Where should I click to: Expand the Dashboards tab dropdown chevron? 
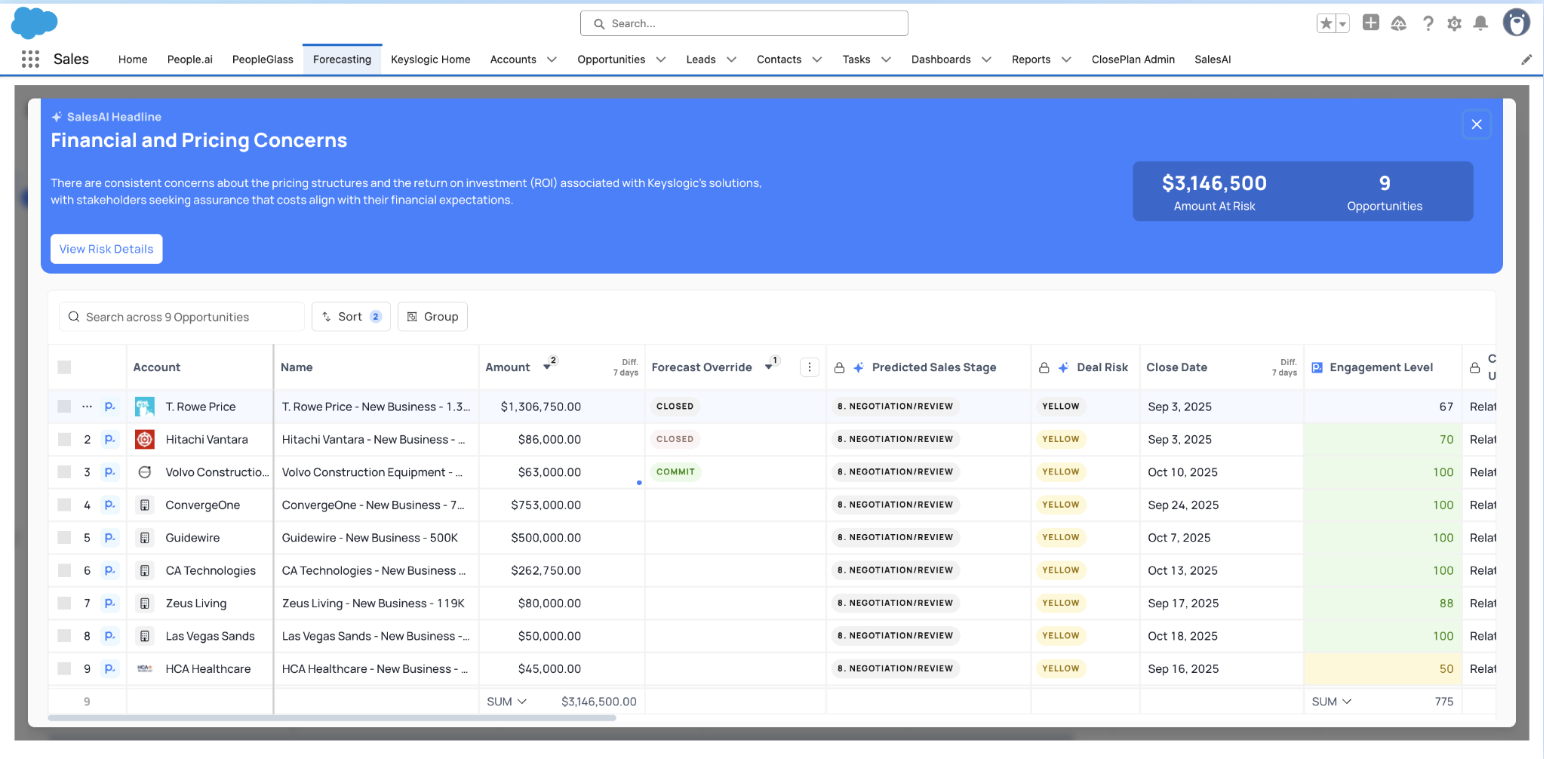pyautogui.click(x=986, y=60)
